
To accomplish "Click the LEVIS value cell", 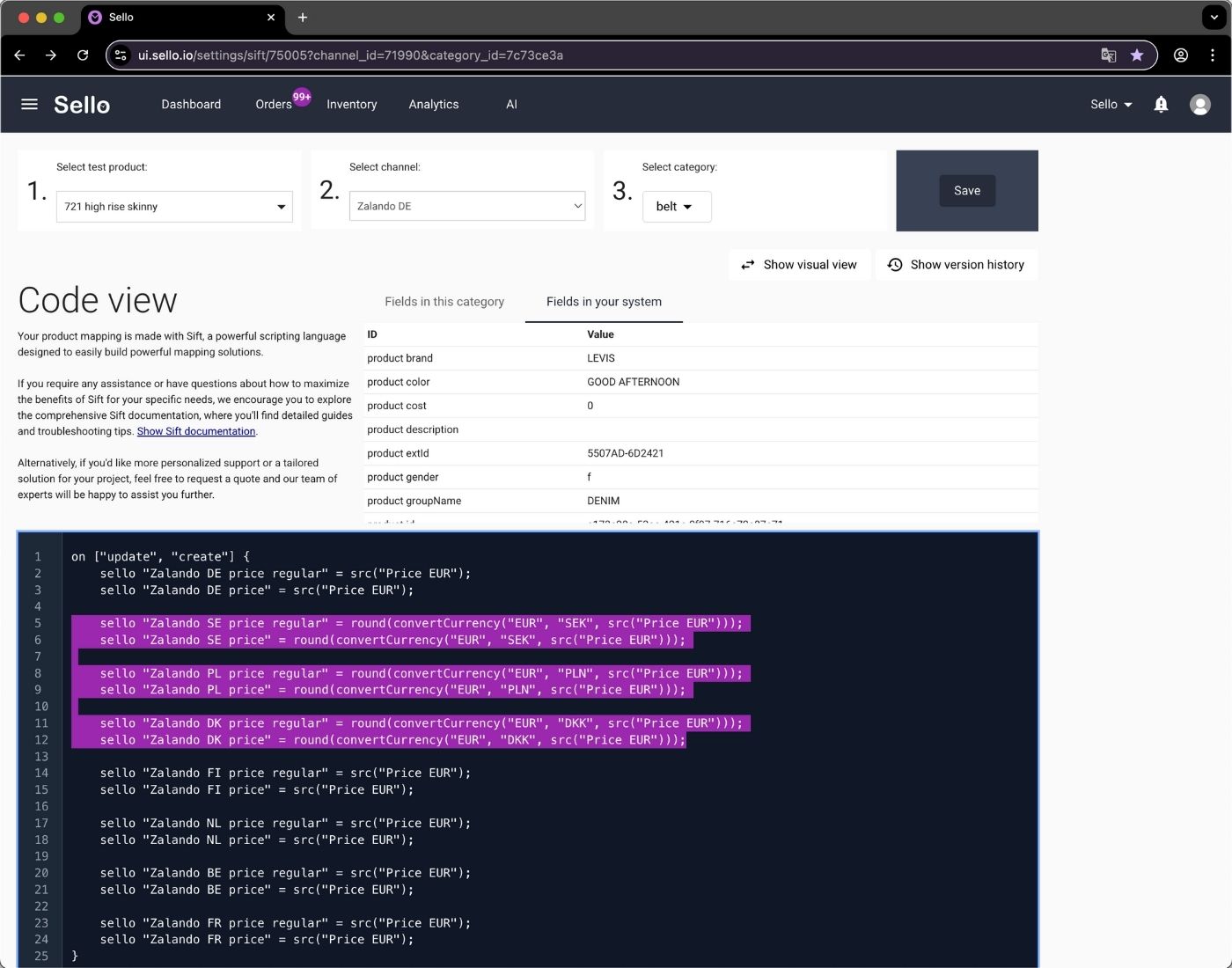I will point(601,358).
